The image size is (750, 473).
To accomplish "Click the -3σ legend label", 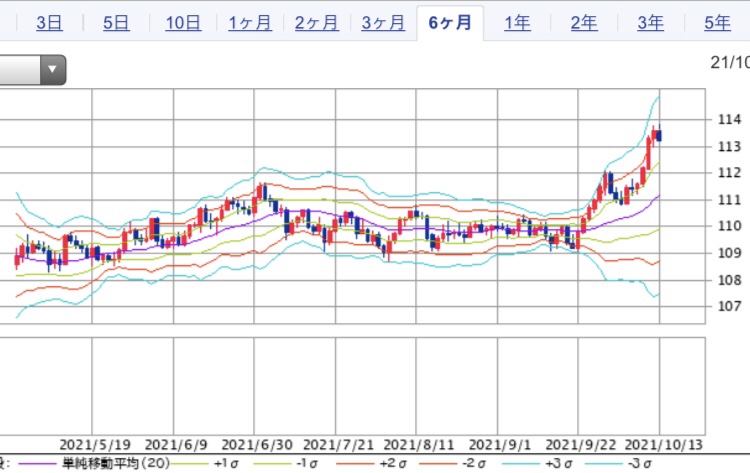I will [640, 463].
